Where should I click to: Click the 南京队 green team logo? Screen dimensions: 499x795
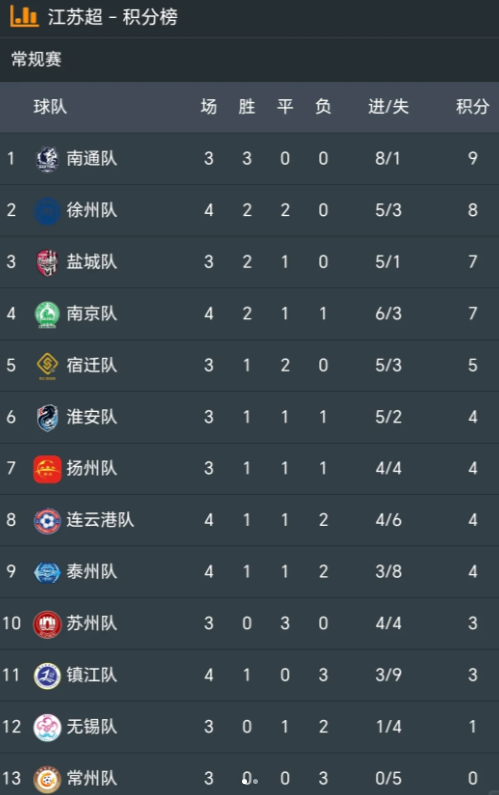pos(47,314)
